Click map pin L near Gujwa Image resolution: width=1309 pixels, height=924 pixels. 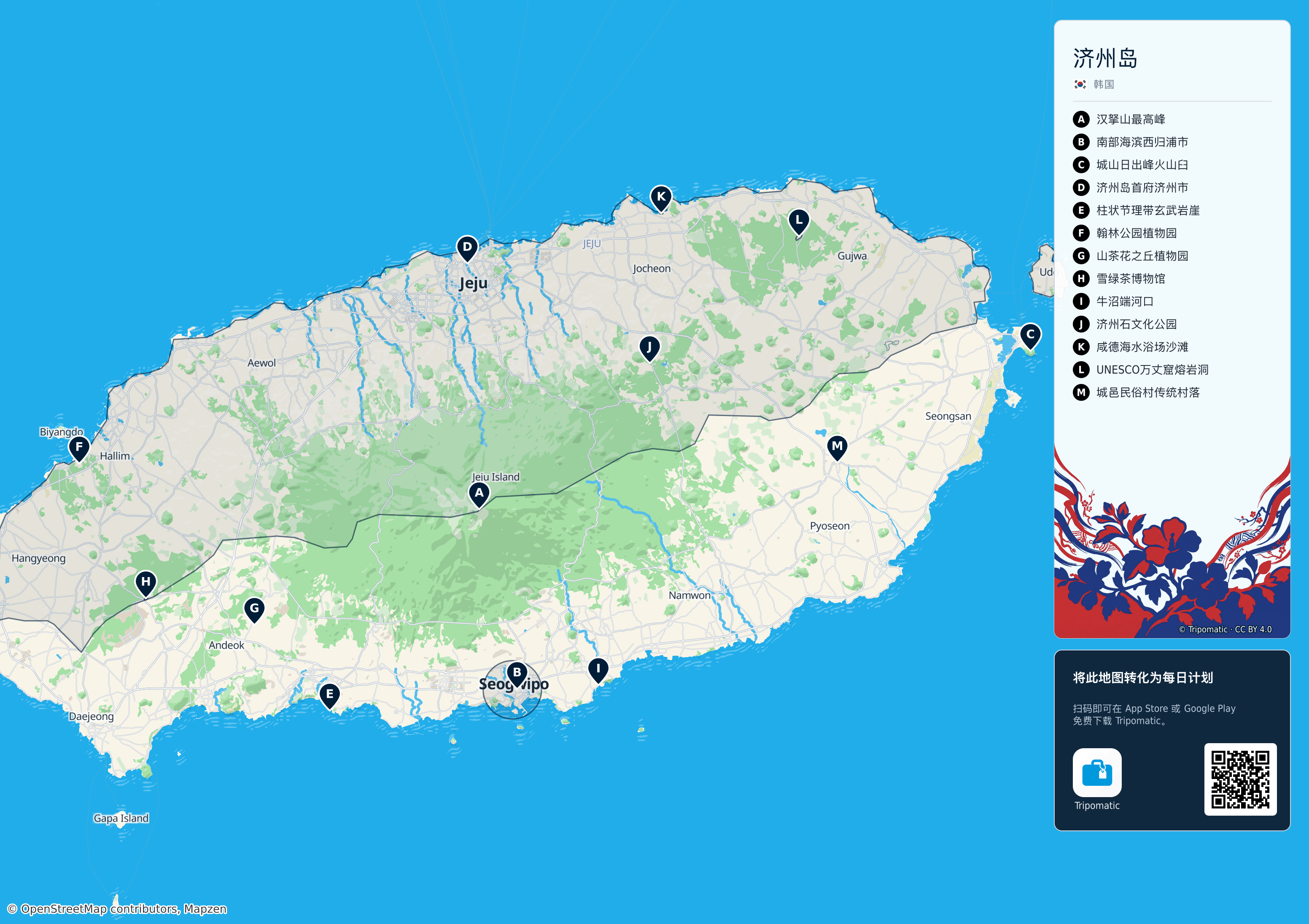tap(799, 222)
